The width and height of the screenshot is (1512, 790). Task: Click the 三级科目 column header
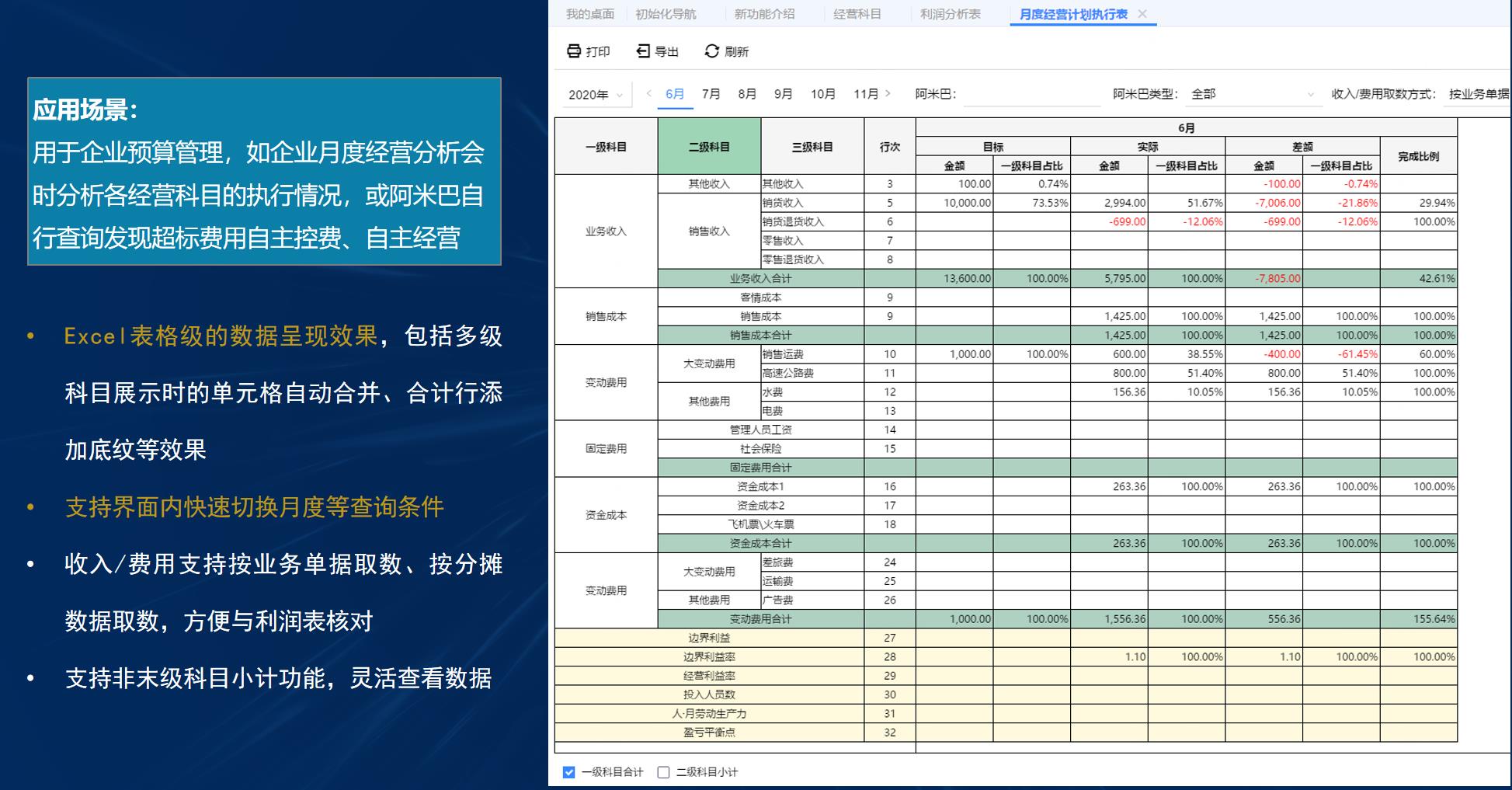click(812, 146)
